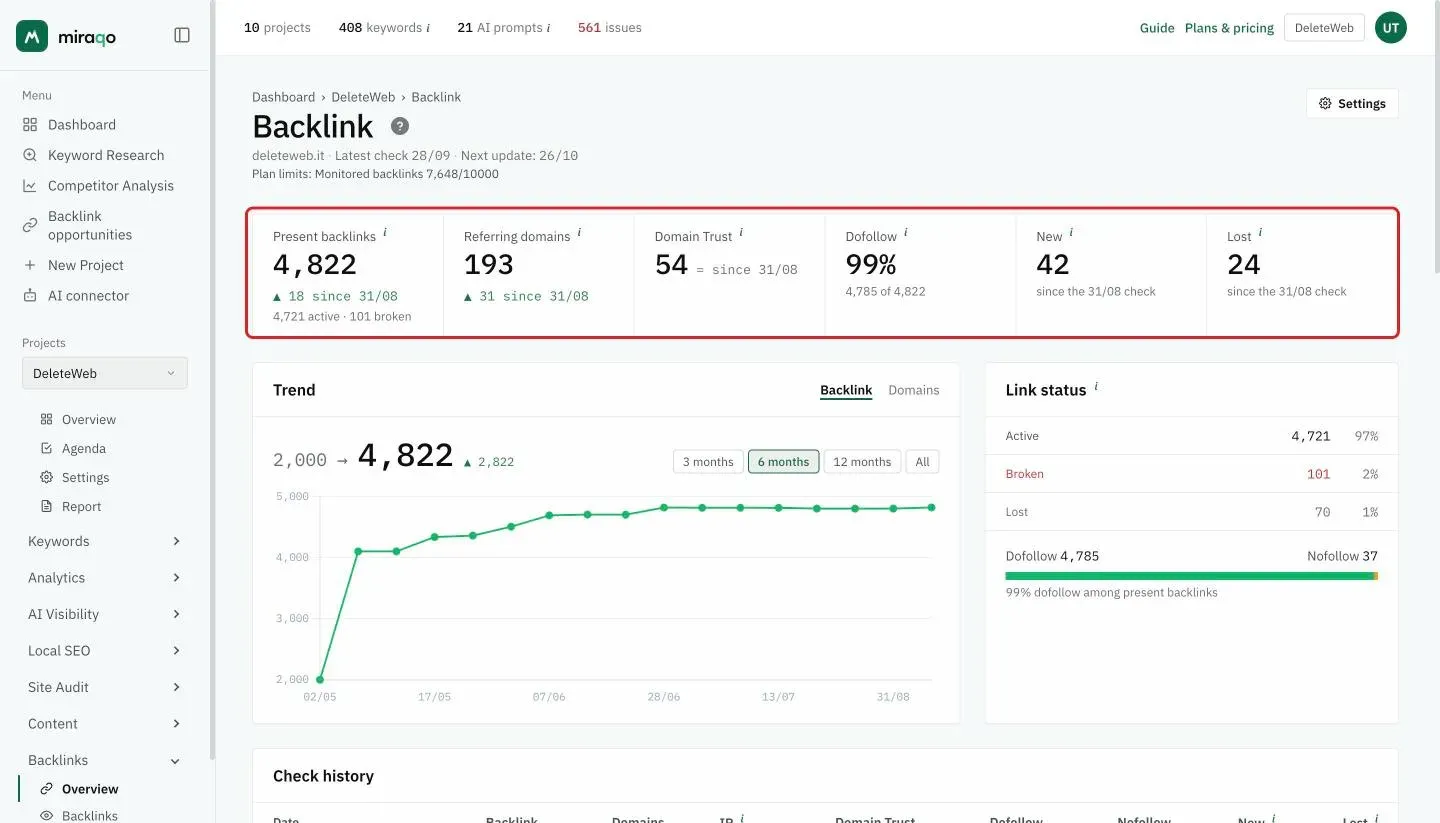Click the New Project plus icon
This screenshot has height=823, width=1440.
30,265
